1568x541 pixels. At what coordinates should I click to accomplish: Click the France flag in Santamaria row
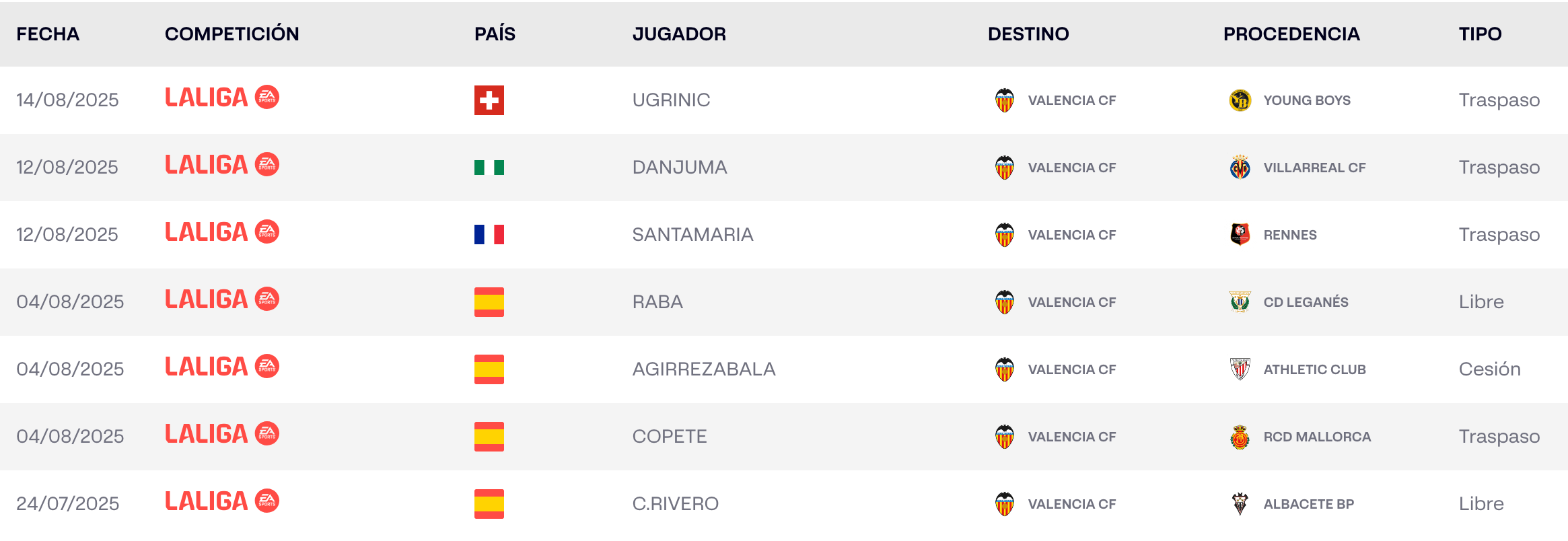click(x=489, y=235)
